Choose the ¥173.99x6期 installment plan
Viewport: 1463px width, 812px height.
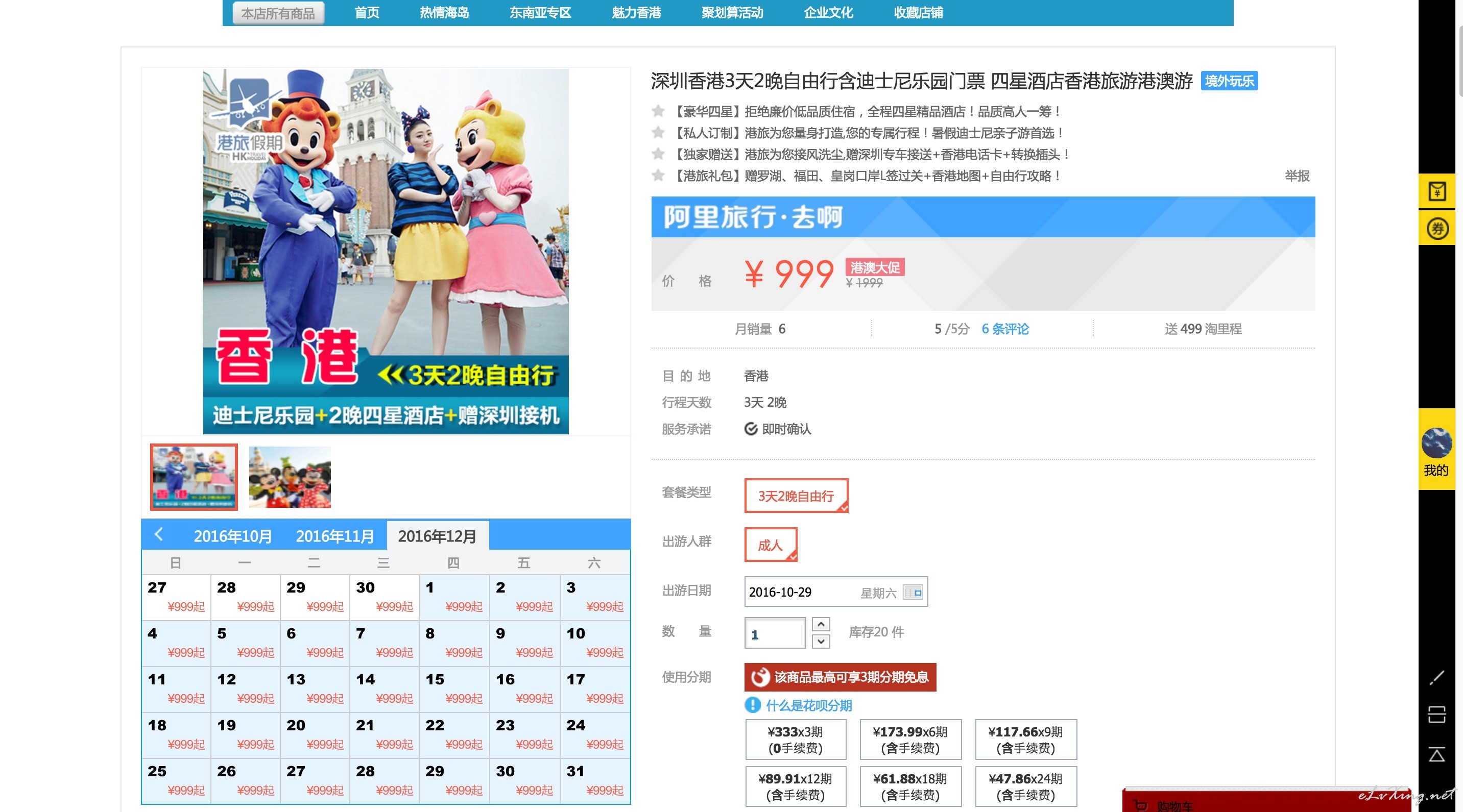(910, 740)
